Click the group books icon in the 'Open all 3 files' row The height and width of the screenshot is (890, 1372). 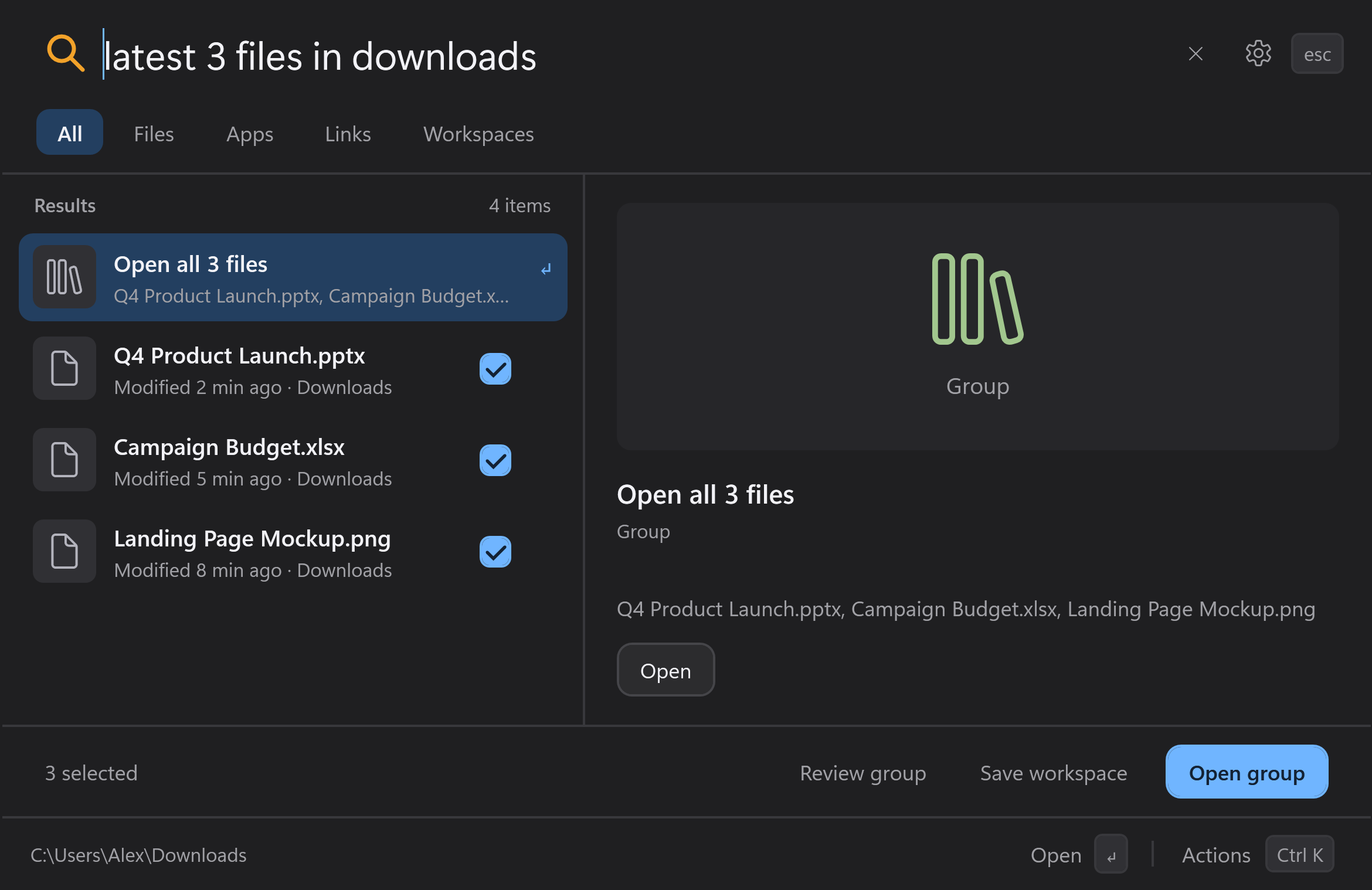[x=64, y=277]
